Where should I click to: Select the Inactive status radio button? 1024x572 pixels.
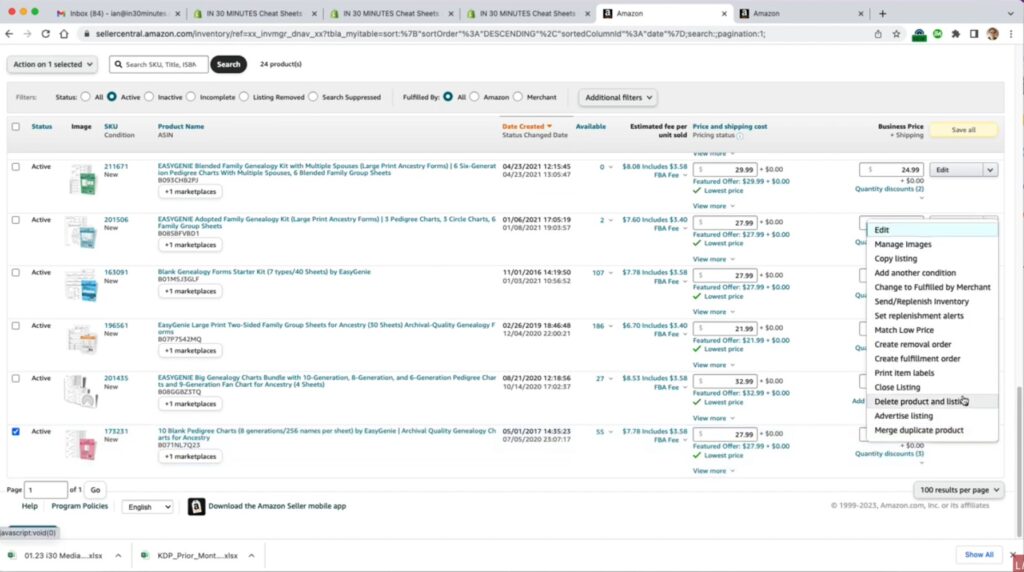point(150,97)
